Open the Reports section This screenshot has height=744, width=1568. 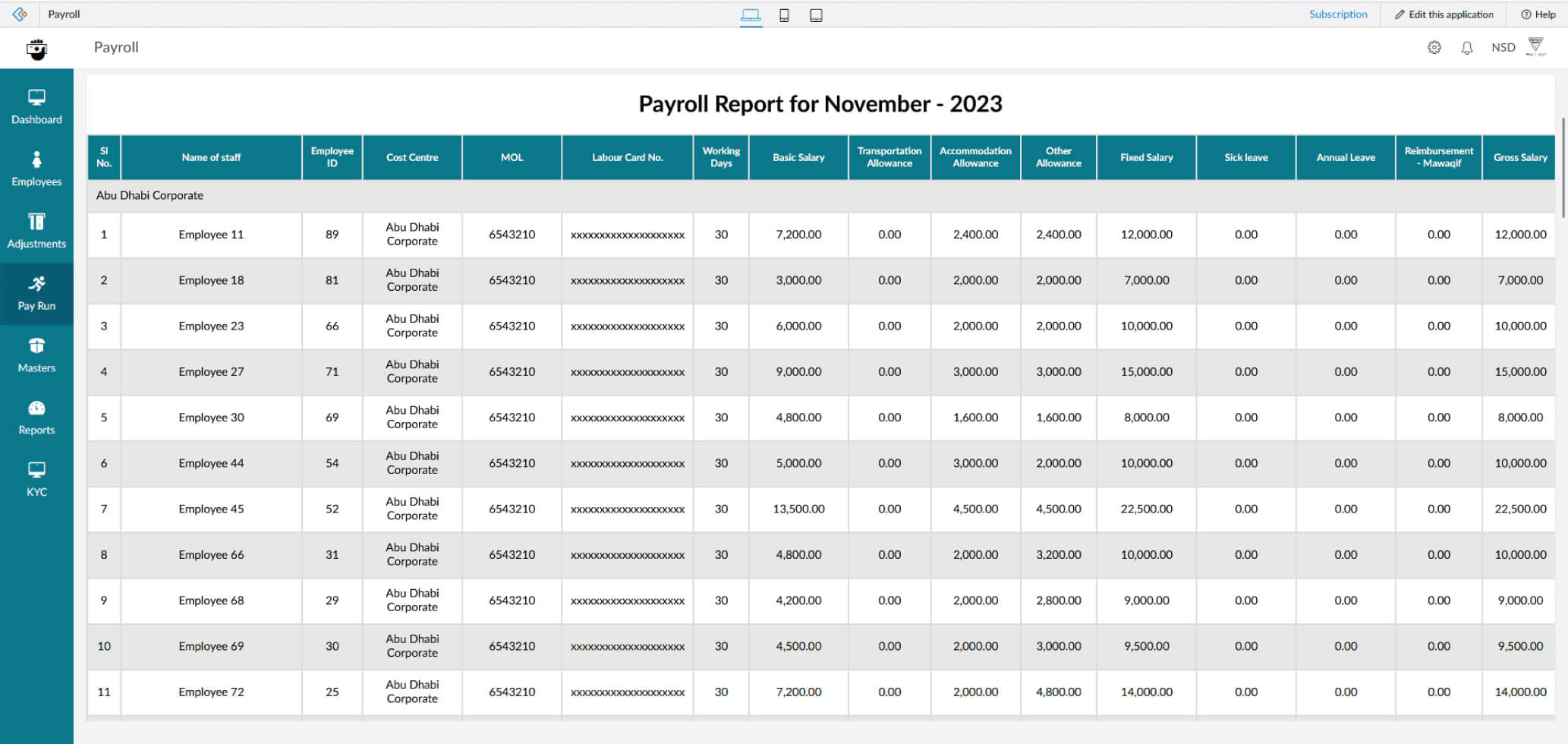[x=36, y=418]
